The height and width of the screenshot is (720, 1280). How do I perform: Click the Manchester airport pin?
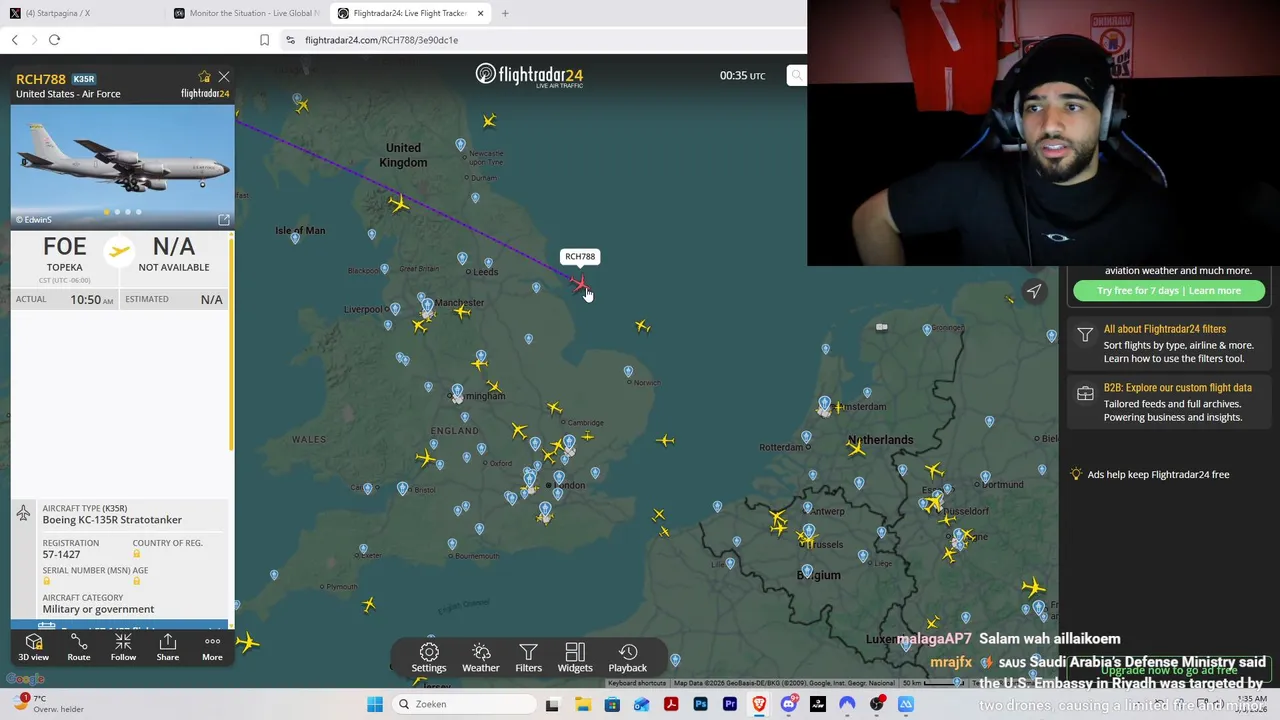coord(427,305)
